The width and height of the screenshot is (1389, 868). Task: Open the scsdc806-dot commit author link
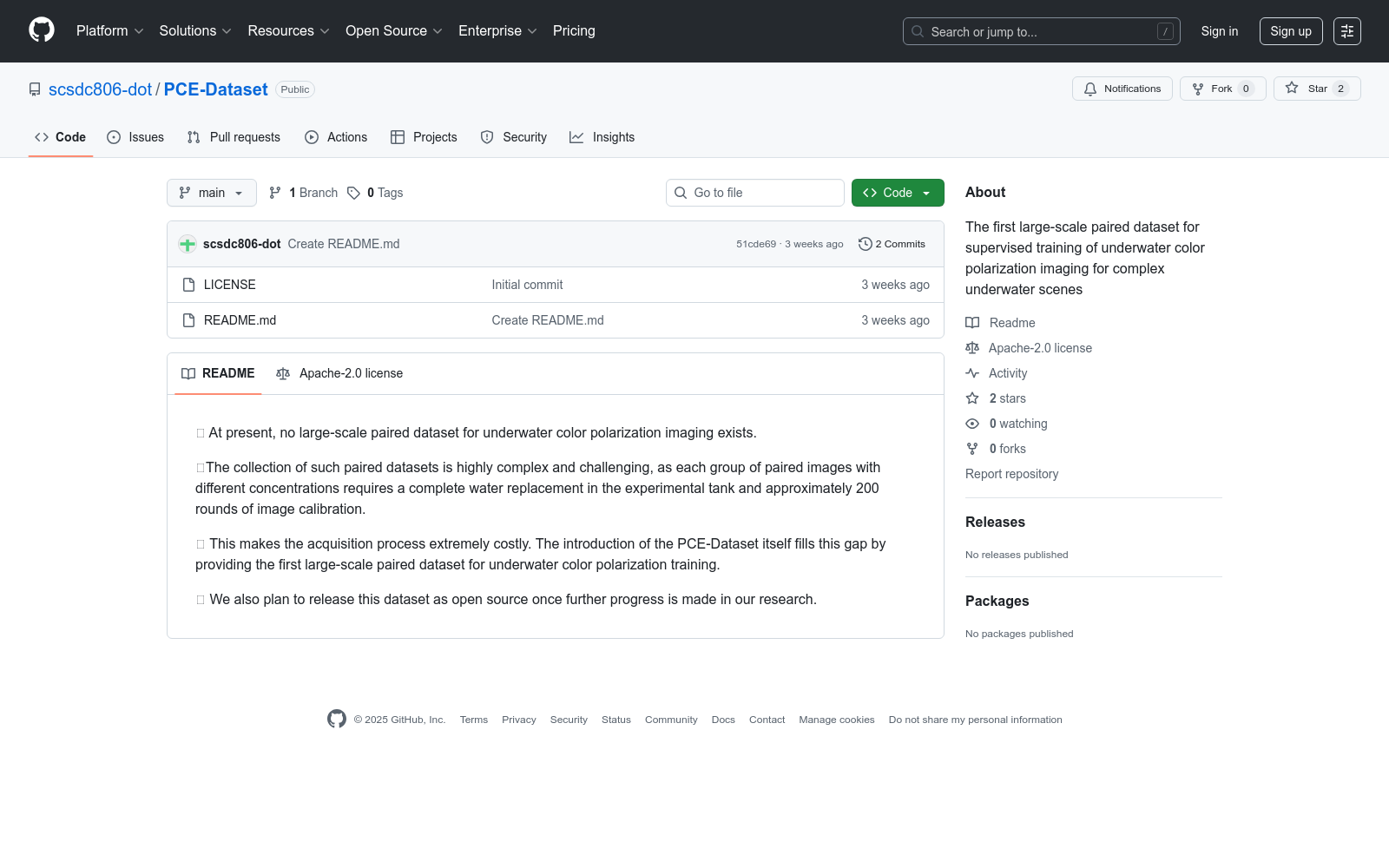pos(241,244)
